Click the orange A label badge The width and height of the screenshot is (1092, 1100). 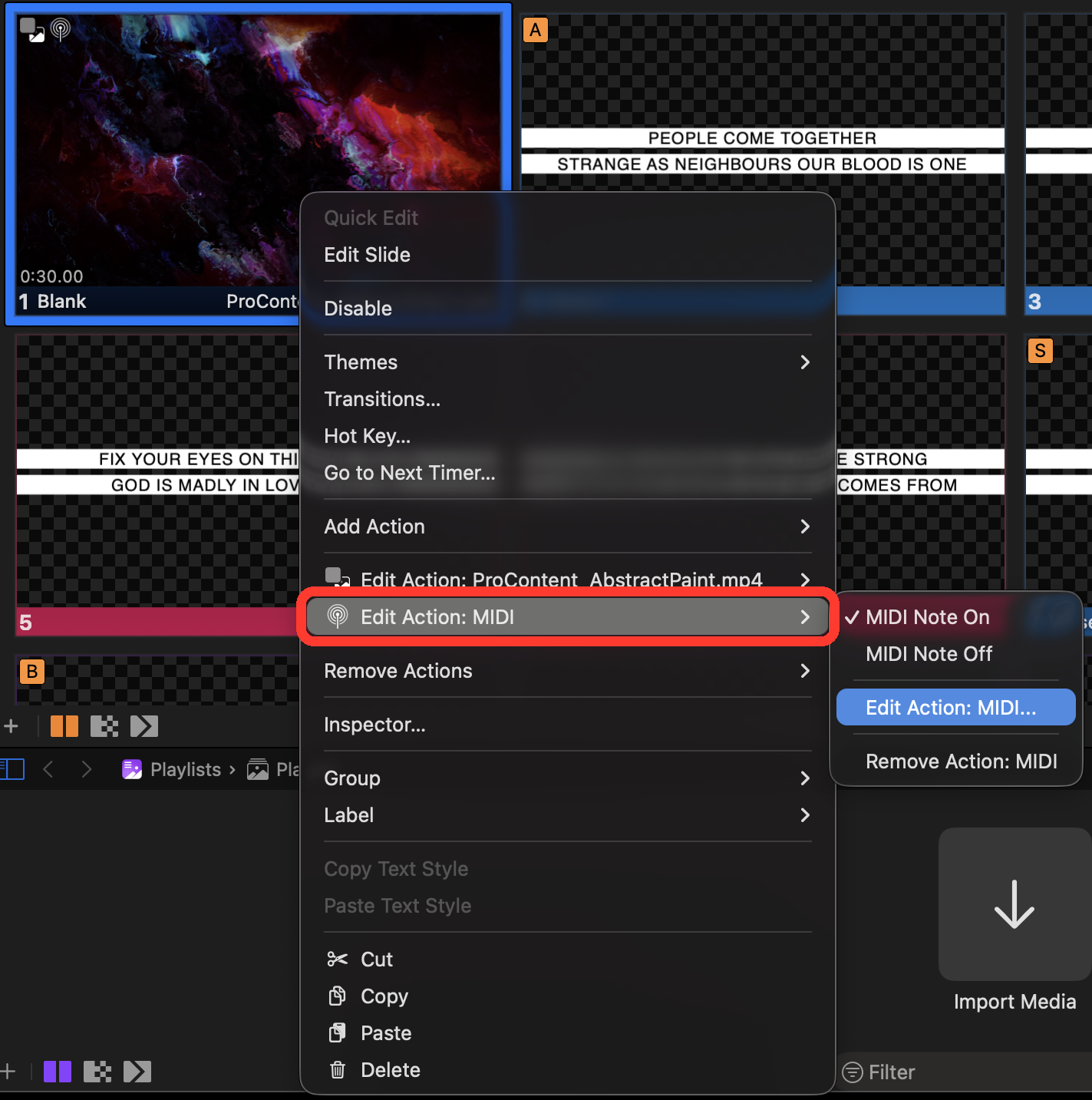tap(535, 30)
